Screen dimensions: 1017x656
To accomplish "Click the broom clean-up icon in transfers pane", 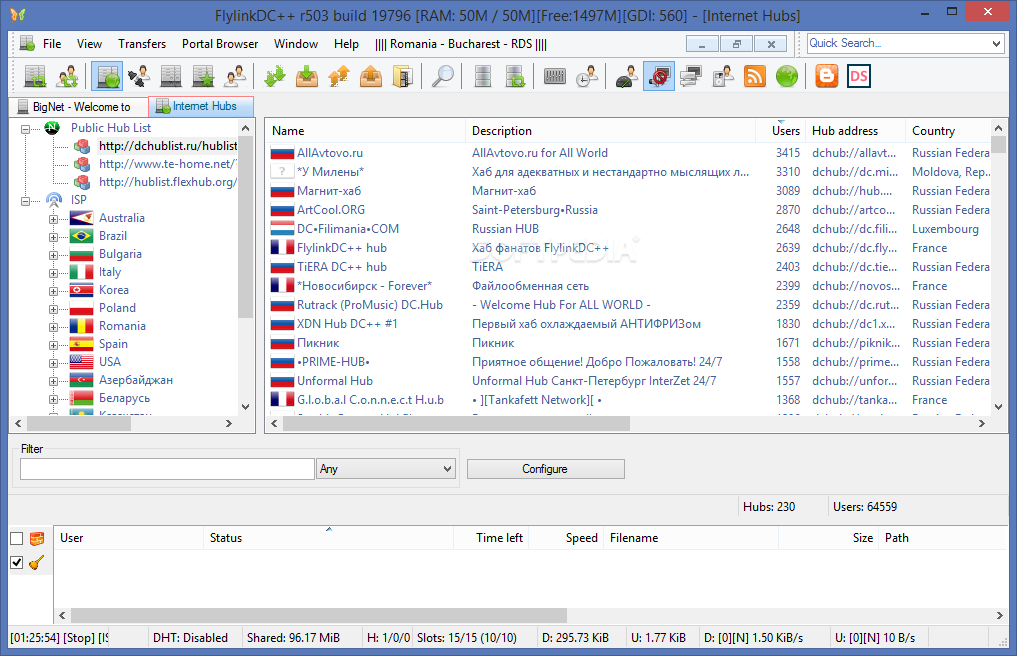I will point(37,563).
